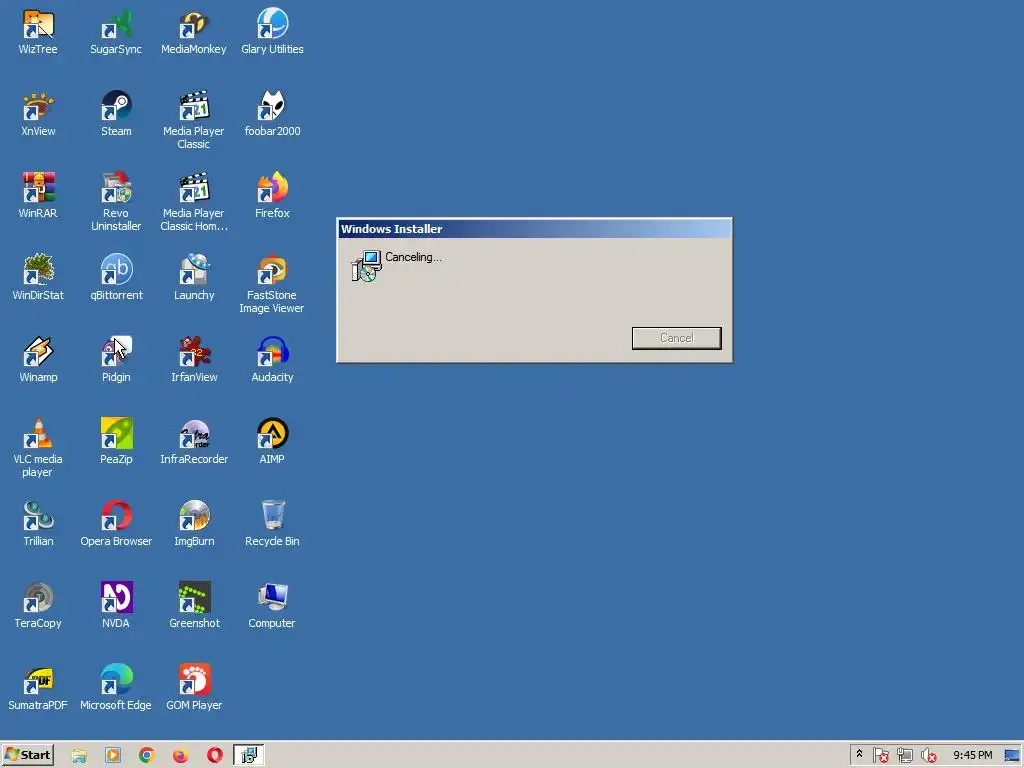Click the Windows Installer title bar
Viewport: 1024px width, 768px height.
534,229
